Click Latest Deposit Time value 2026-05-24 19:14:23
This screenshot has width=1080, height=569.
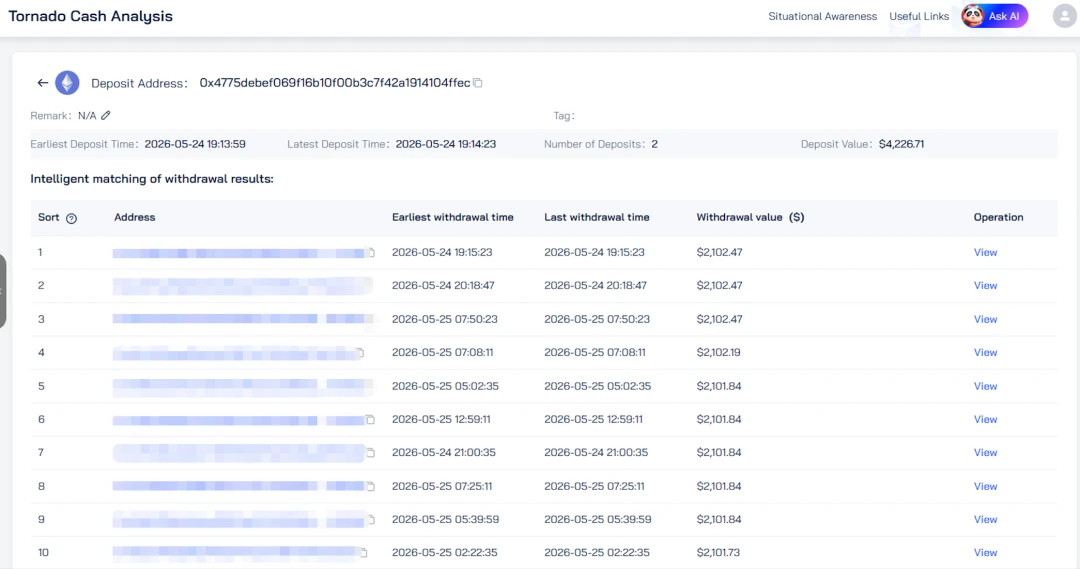446,144
